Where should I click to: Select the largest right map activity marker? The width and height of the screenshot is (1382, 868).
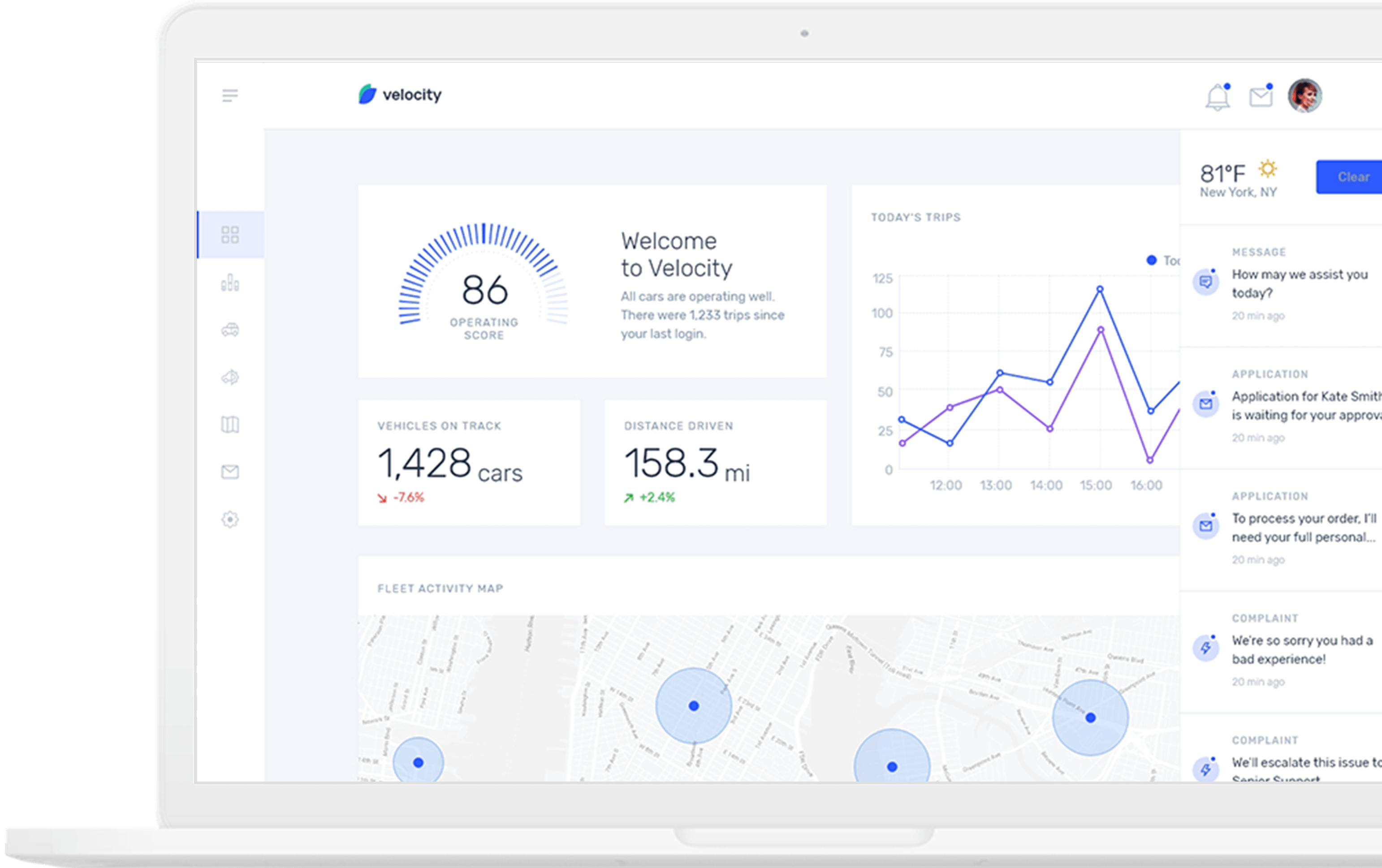[x=1090, y=717]
